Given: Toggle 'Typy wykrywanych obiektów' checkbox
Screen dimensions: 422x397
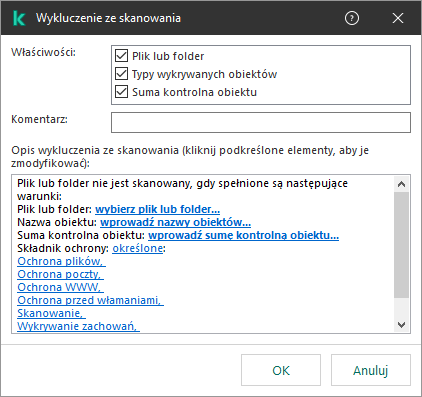Looking at the screenshot, I should 121,74.
